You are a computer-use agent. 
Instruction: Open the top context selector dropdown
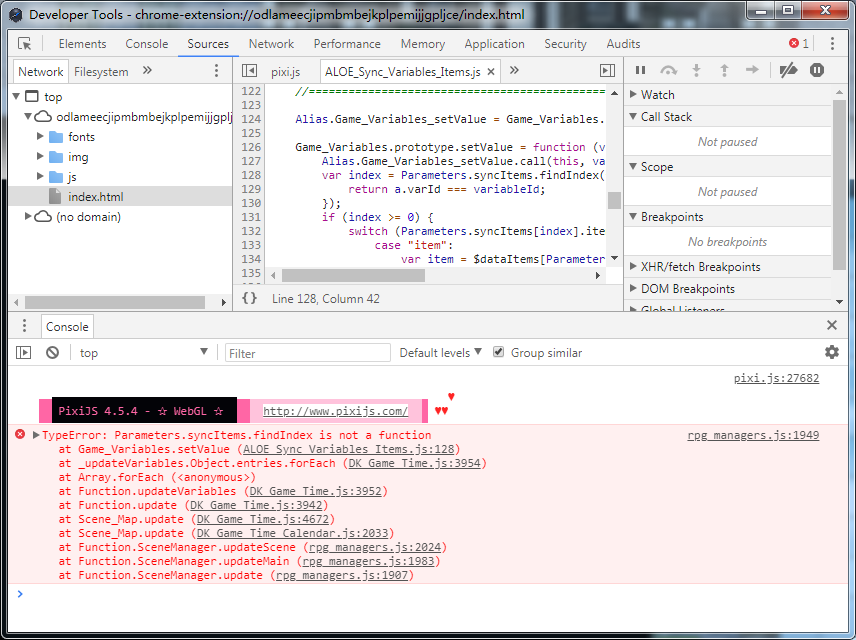tap(144, 353)
